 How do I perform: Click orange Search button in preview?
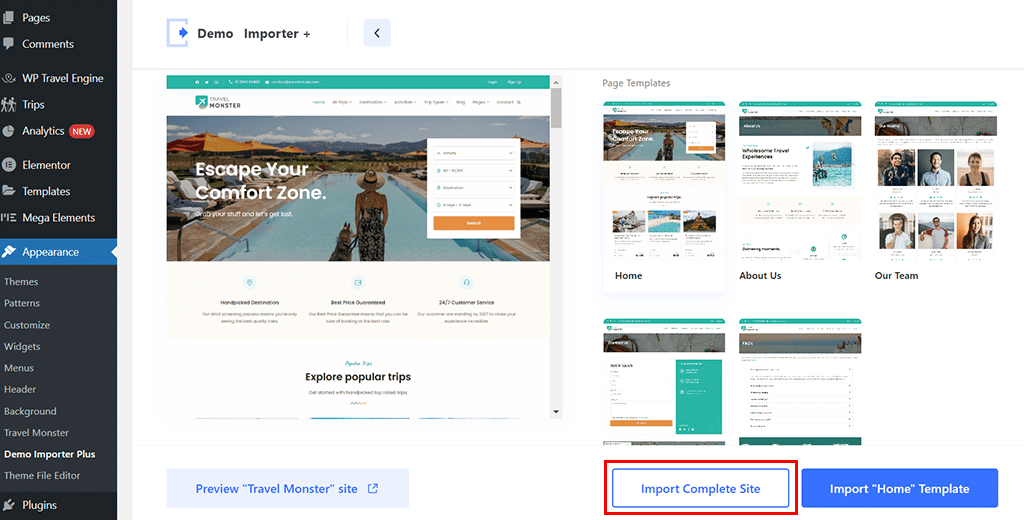pos(474,223)
